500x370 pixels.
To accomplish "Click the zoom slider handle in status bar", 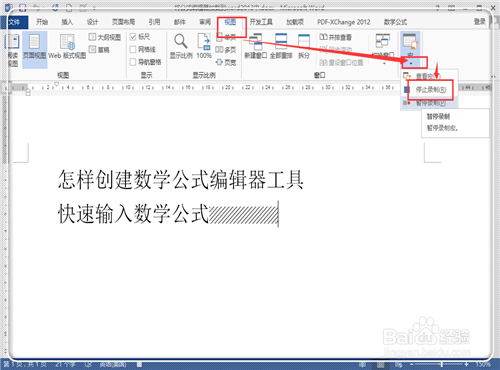I will coord(441,365).
